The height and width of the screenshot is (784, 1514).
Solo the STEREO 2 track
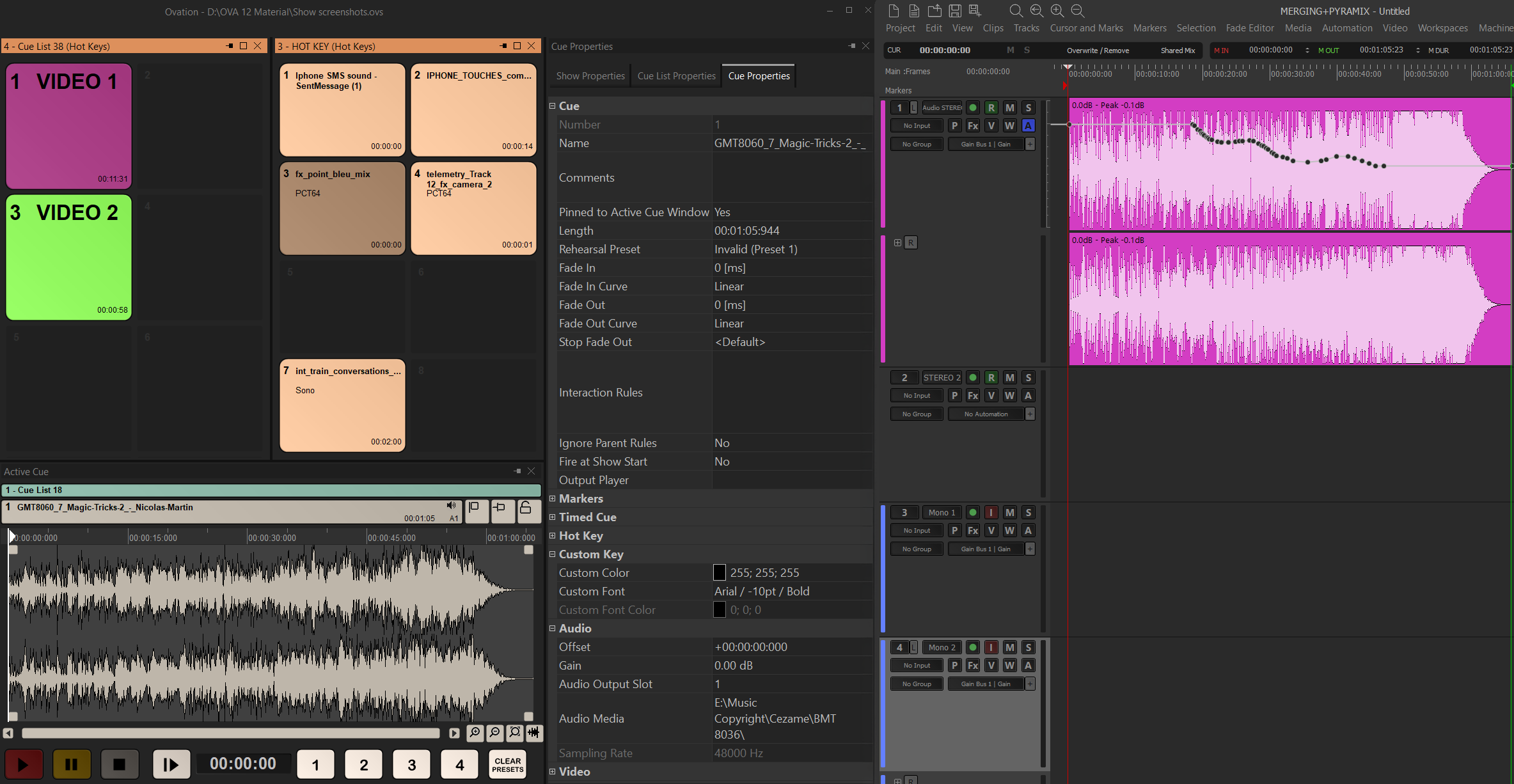(x=1028, y=377)
